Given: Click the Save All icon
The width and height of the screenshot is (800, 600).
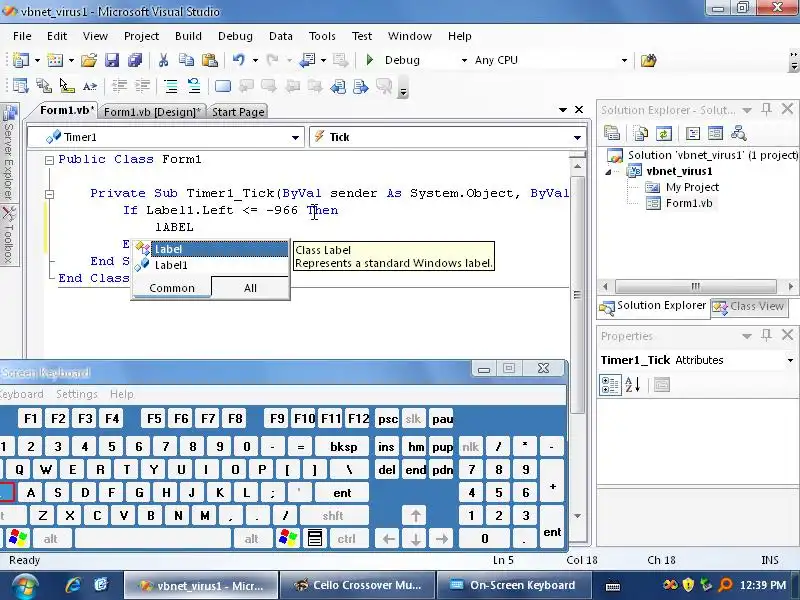Looking at the screenshot, I should (135, 60).
